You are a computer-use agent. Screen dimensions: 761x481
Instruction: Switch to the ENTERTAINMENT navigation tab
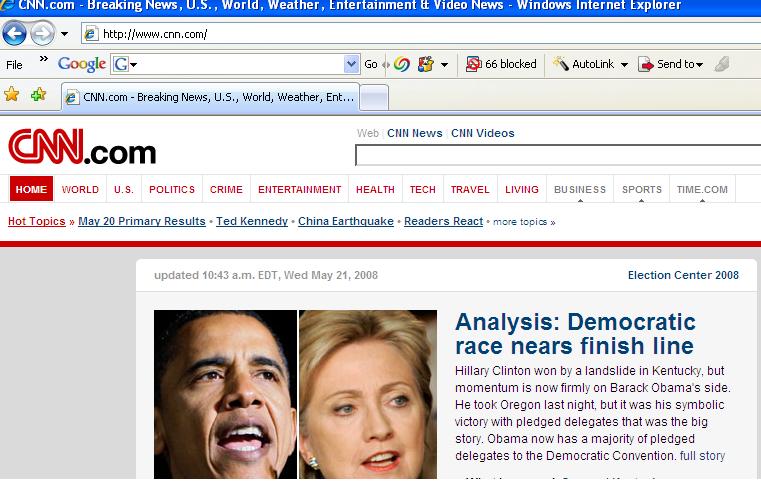(x=299, y=189)
